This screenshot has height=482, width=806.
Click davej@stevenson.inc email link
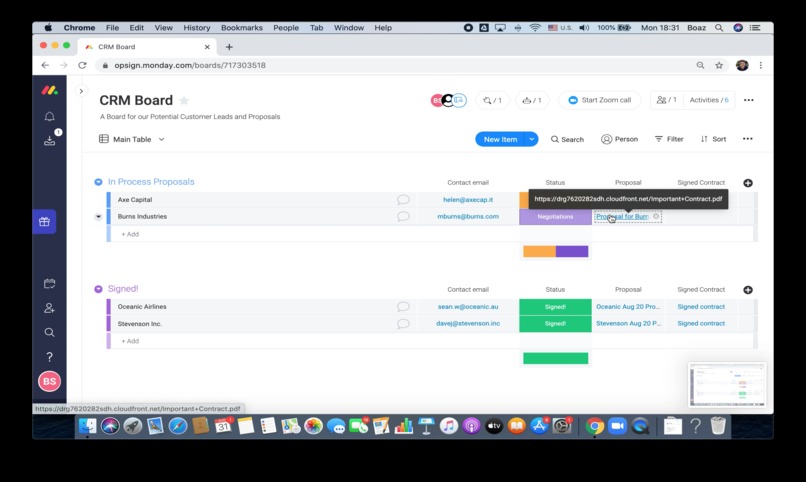click(468, 324)
